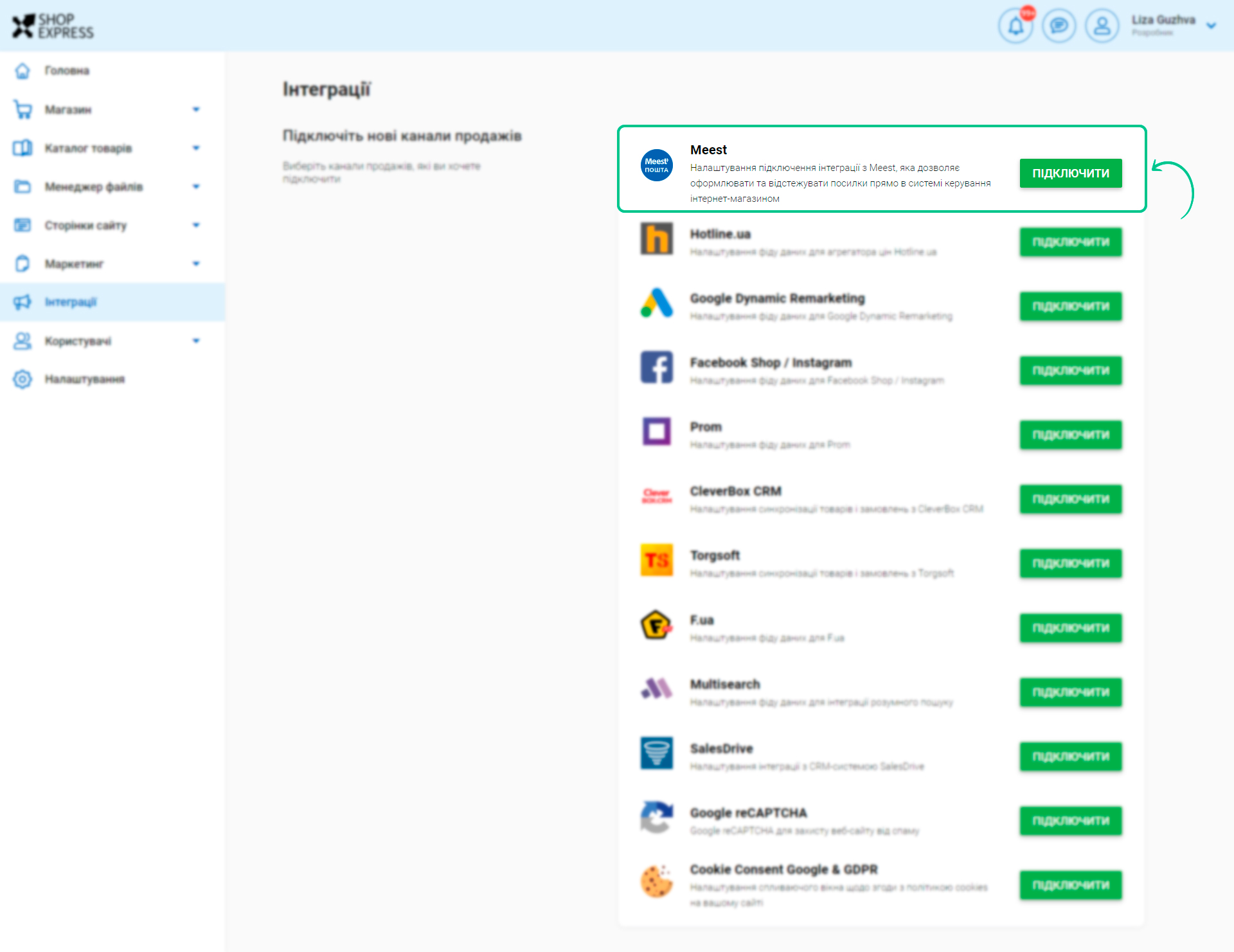Open Користувачі menu item

coord(78,341)
